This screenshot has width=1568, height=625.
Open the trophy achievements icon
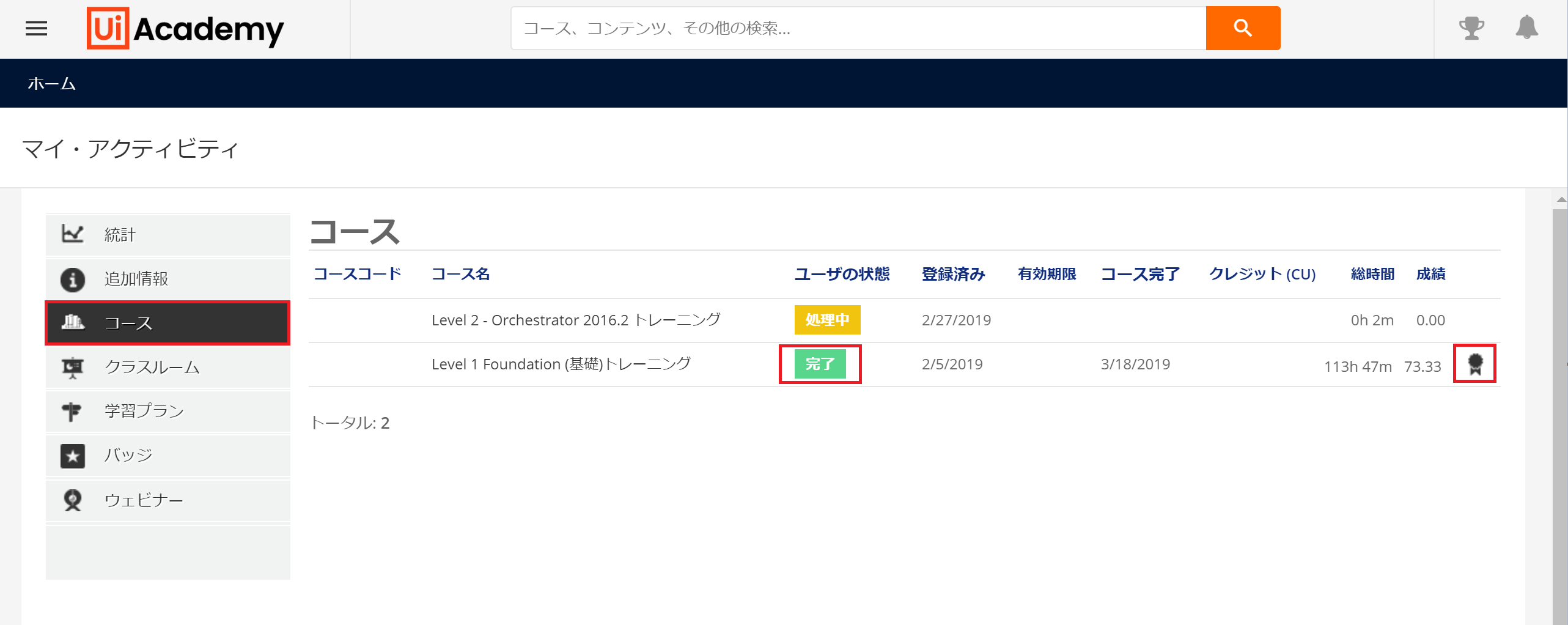coord(1471,28)
